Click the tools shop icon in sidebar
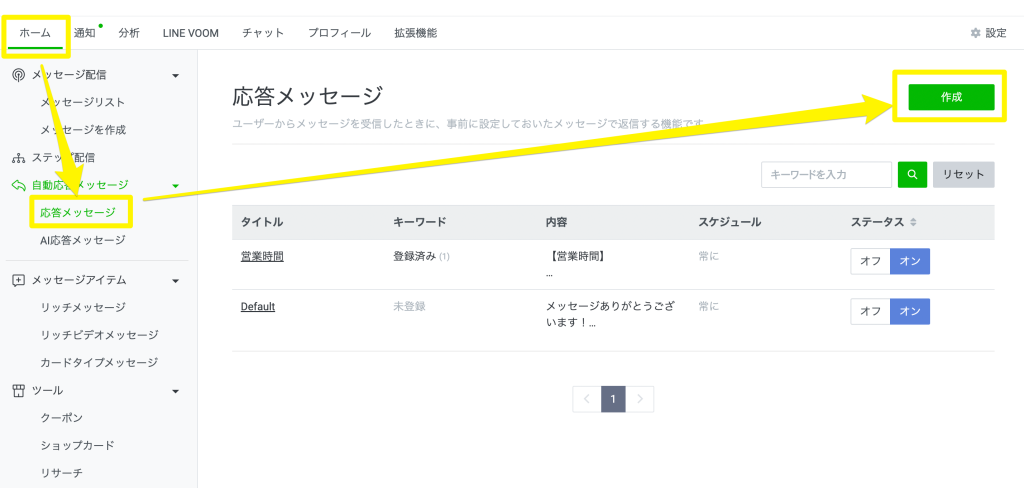This screenshot has width=1024, height=488. tap(18, 390)
